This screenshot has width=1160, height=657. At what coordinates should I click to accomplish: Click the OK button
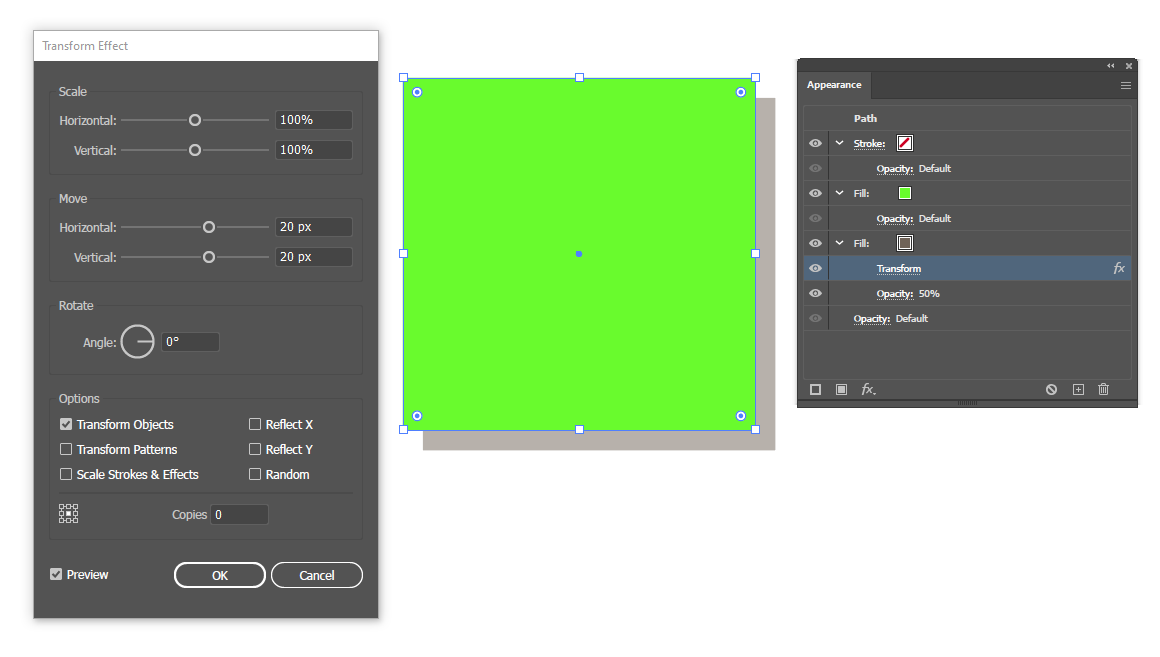[220, 575]
